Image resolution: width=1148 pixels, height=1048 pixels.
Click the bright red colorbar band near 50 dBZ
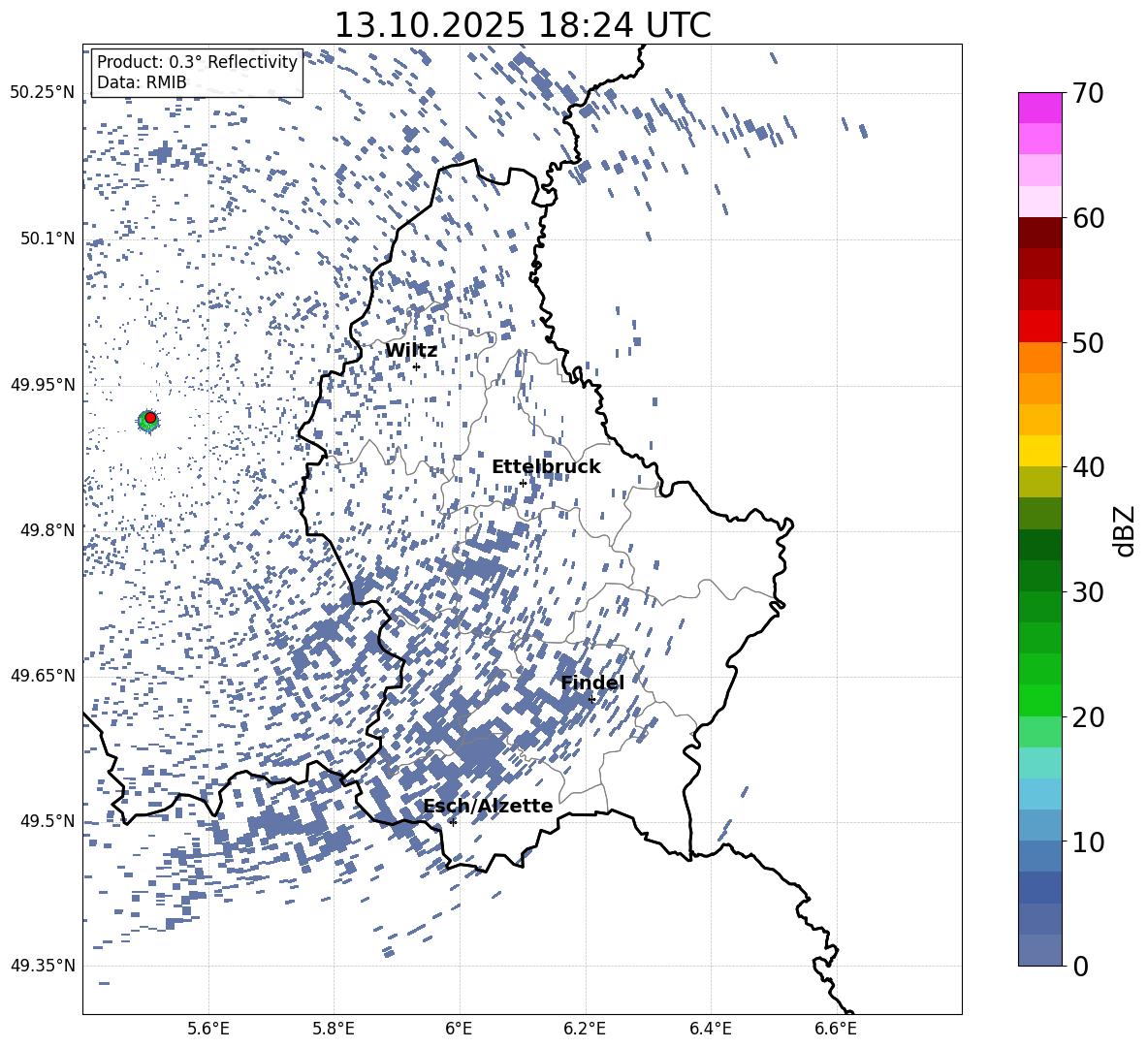coord(1039,327)
